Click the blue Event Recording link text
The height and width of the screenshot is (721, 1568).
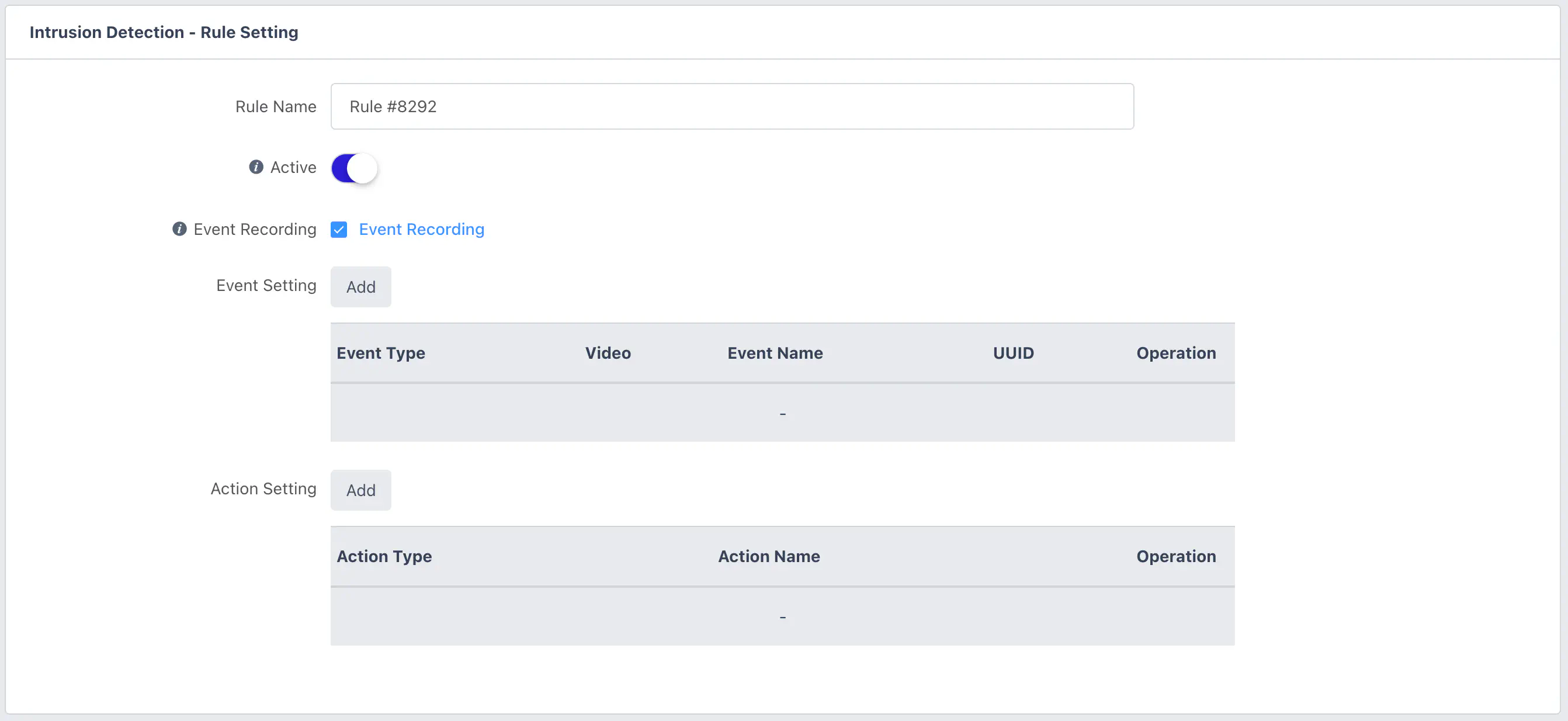(421, 230)
